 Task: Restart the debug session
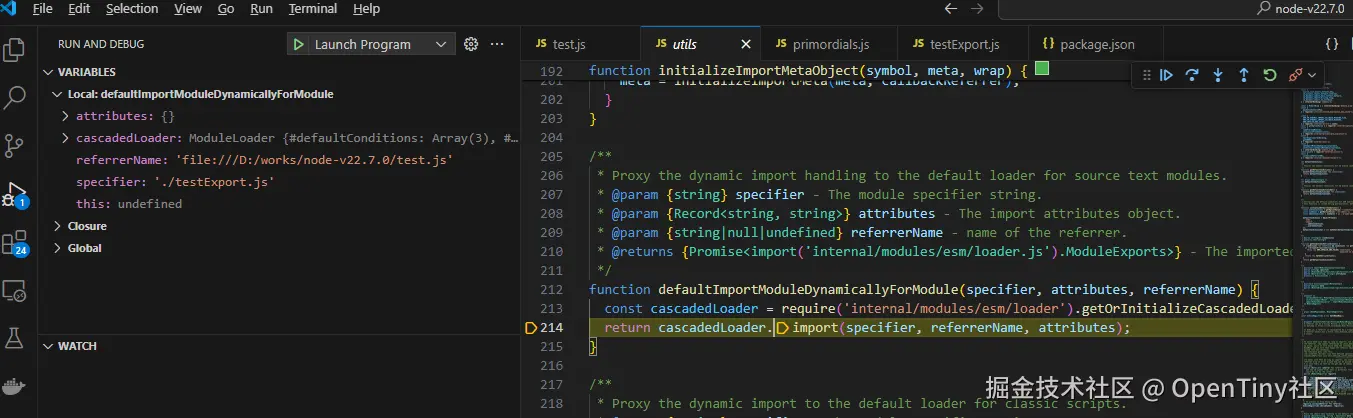(1270, 75)
